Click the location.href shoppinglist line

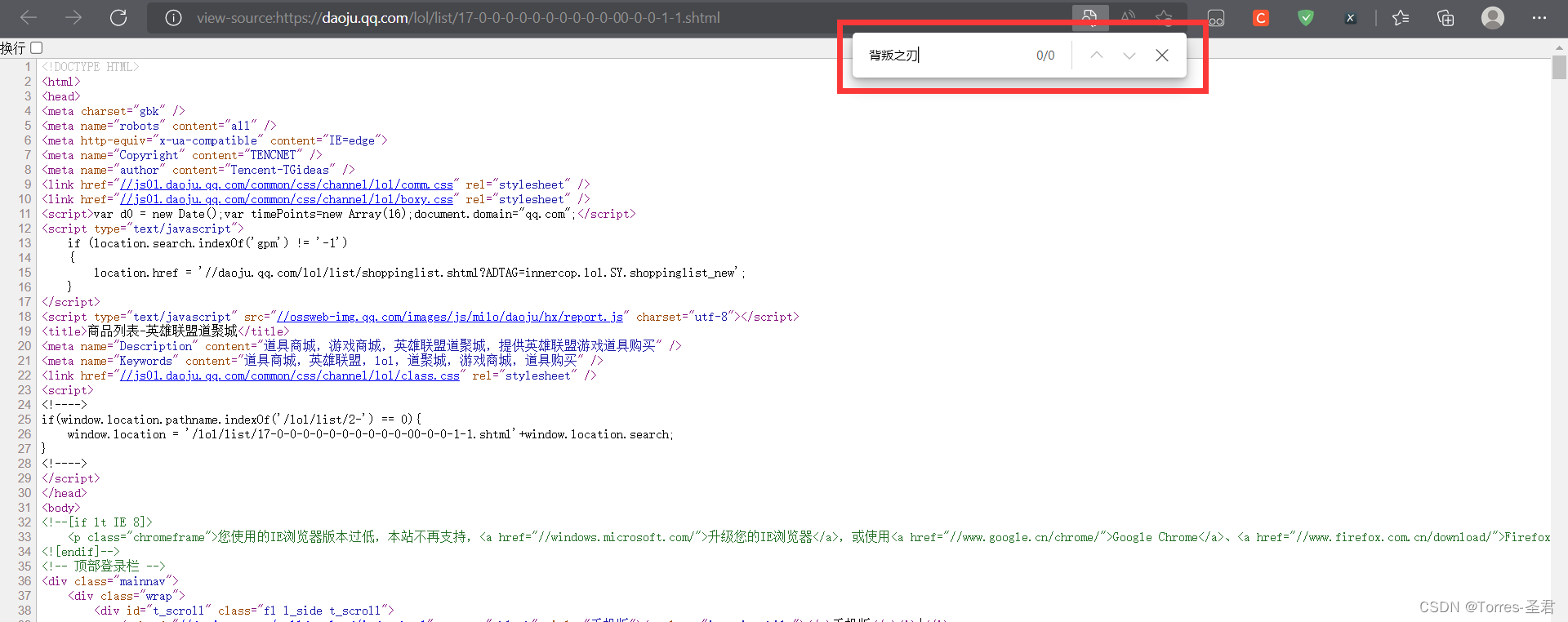pos(420,273)
